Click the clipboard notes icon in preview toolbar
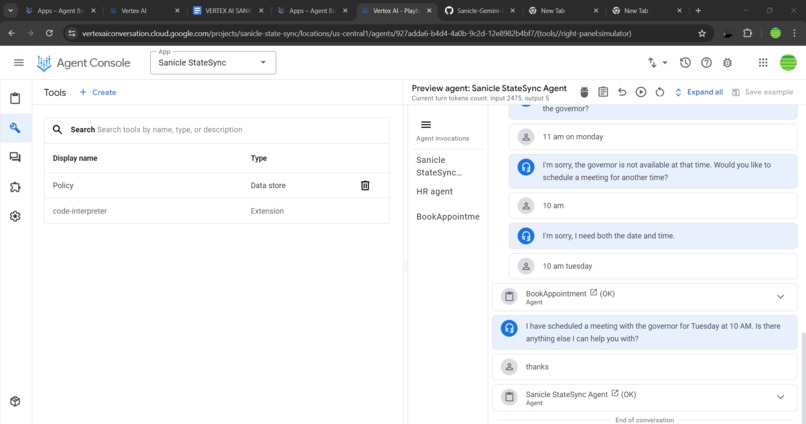 tap(603, 93)
